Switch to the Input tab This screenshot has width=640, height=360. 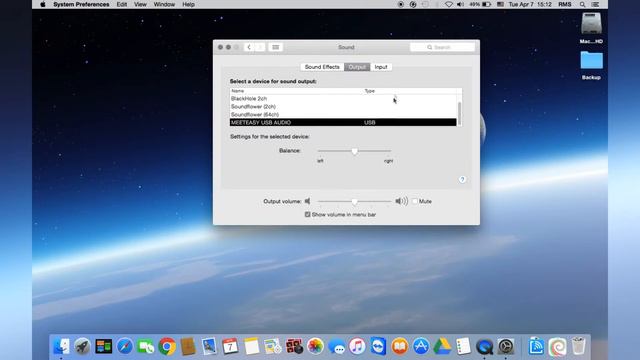[381, 67]
